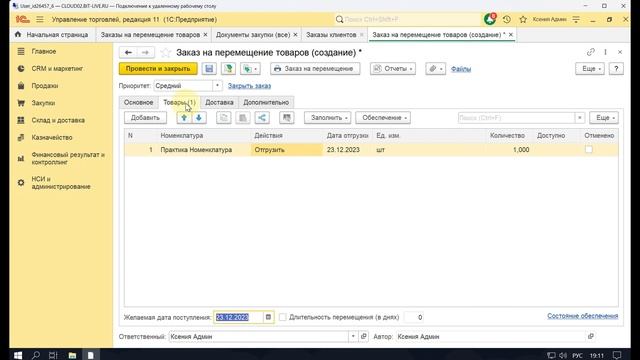Expand the Заполнить dropdown

pos(328,118)
